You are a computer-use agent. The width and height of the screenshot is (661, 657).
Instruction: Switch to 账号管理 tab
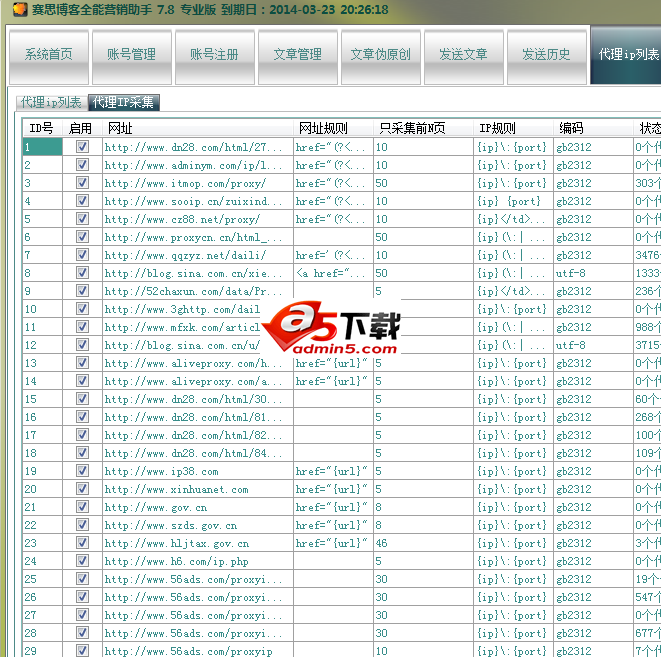pos(131,55)
